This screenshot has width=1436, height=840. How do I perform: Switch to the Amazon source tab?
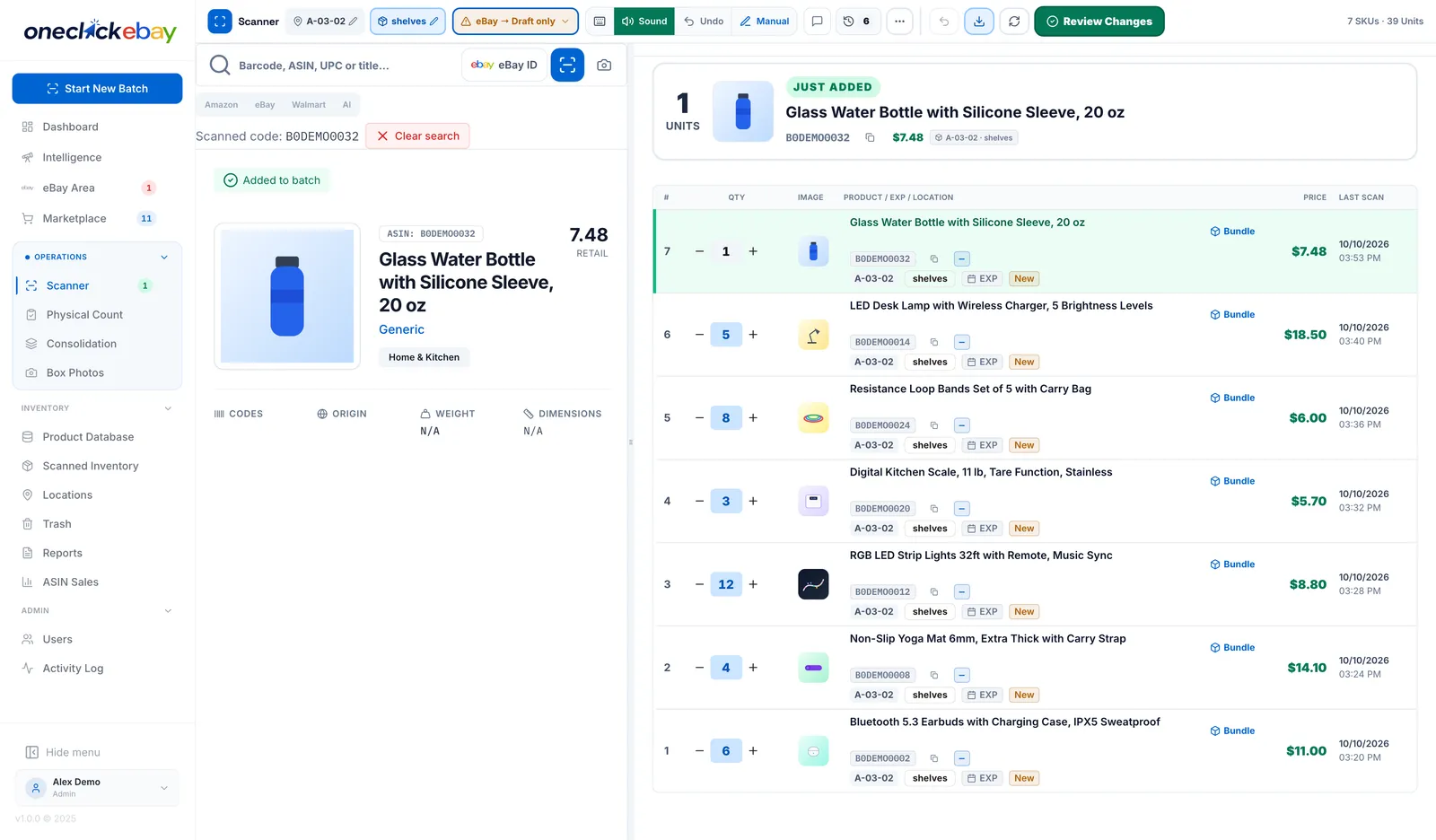(x=221, y=105)
